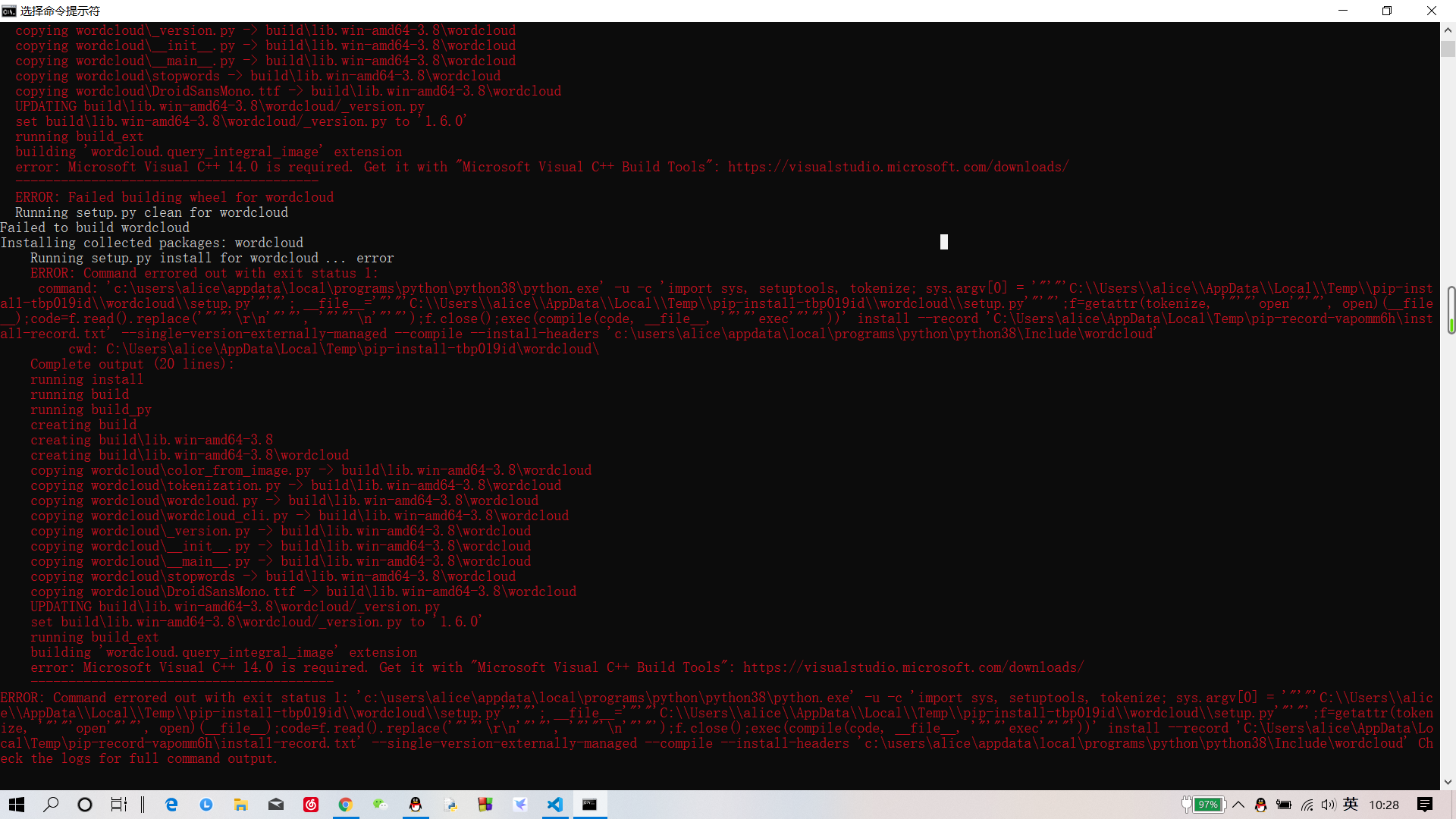Image resolution: width=1456 pixels, height=819 pixels.
Task: Switch to Google Chrome in the taskbar
Action: pyautogui.click(x=346, y=805)
